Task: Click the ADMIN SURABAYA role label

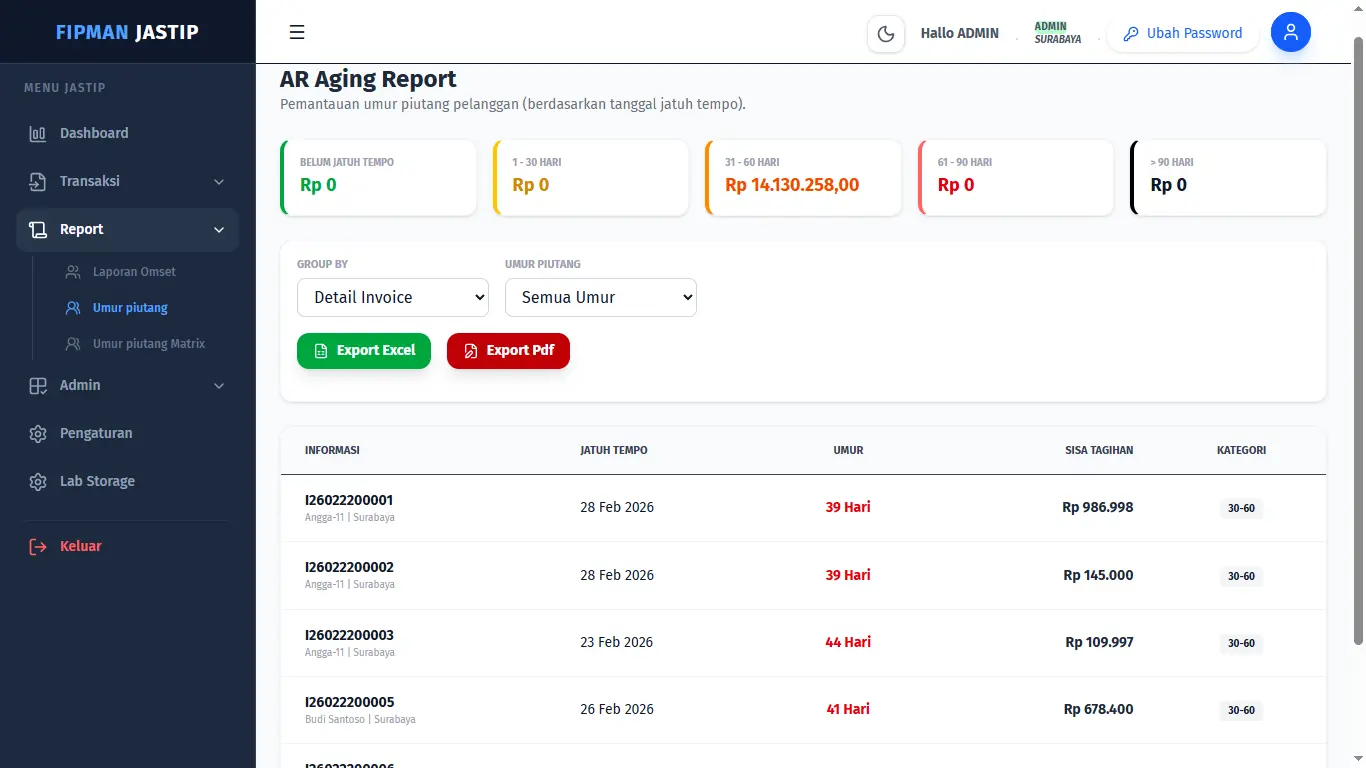Action: [x=1058, y=33]
